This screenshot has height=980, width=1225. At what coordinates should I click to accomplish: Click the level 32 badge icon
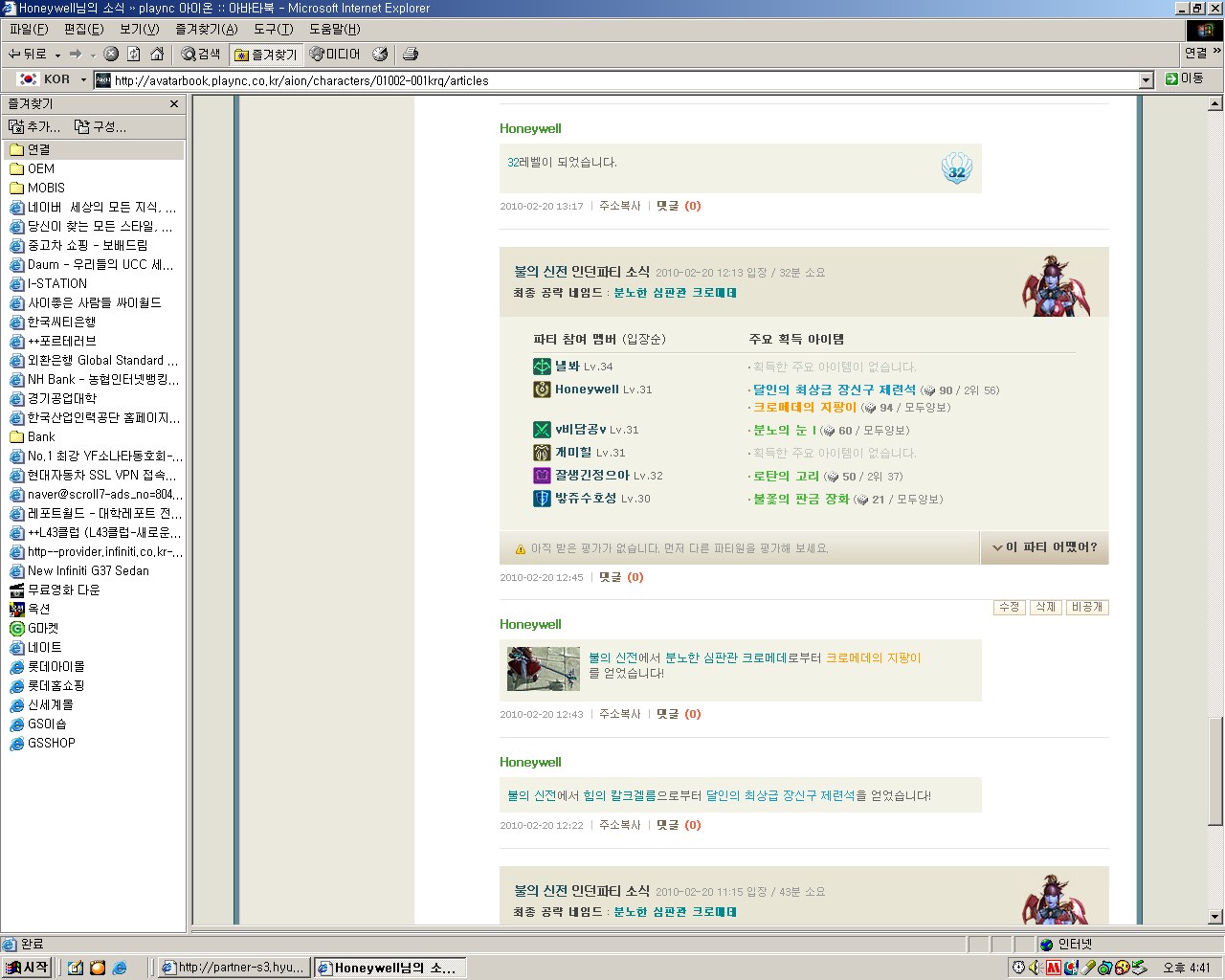tap(956, 170)
